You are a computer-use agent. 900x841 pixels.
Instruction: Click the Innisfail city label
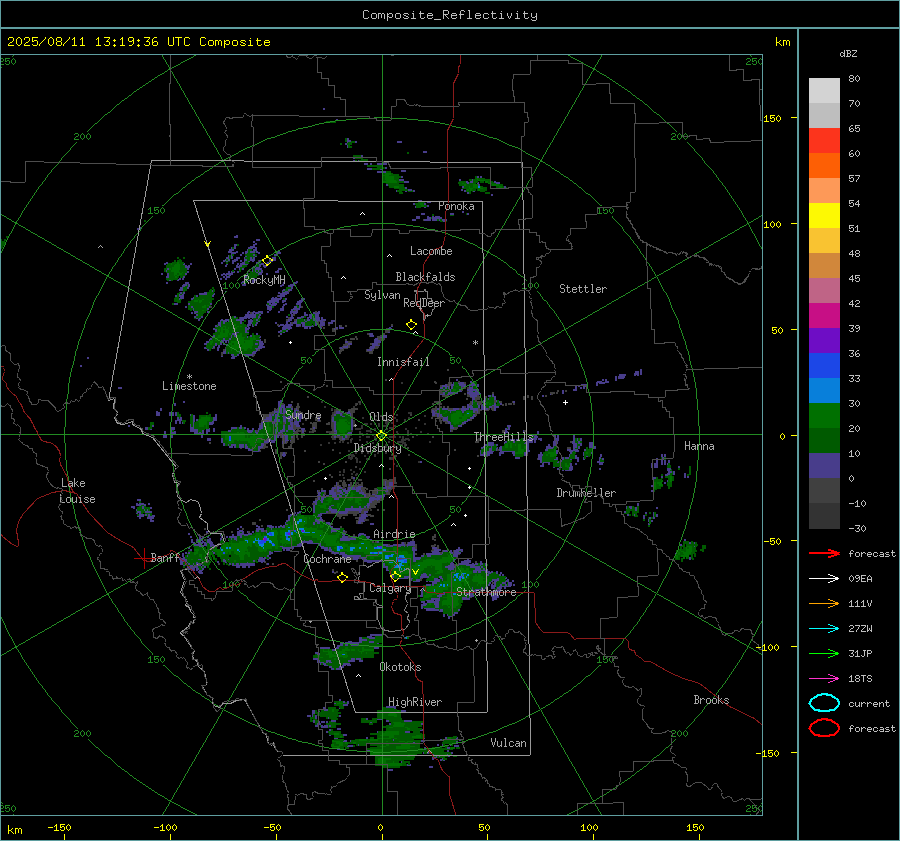pos(403,362)
